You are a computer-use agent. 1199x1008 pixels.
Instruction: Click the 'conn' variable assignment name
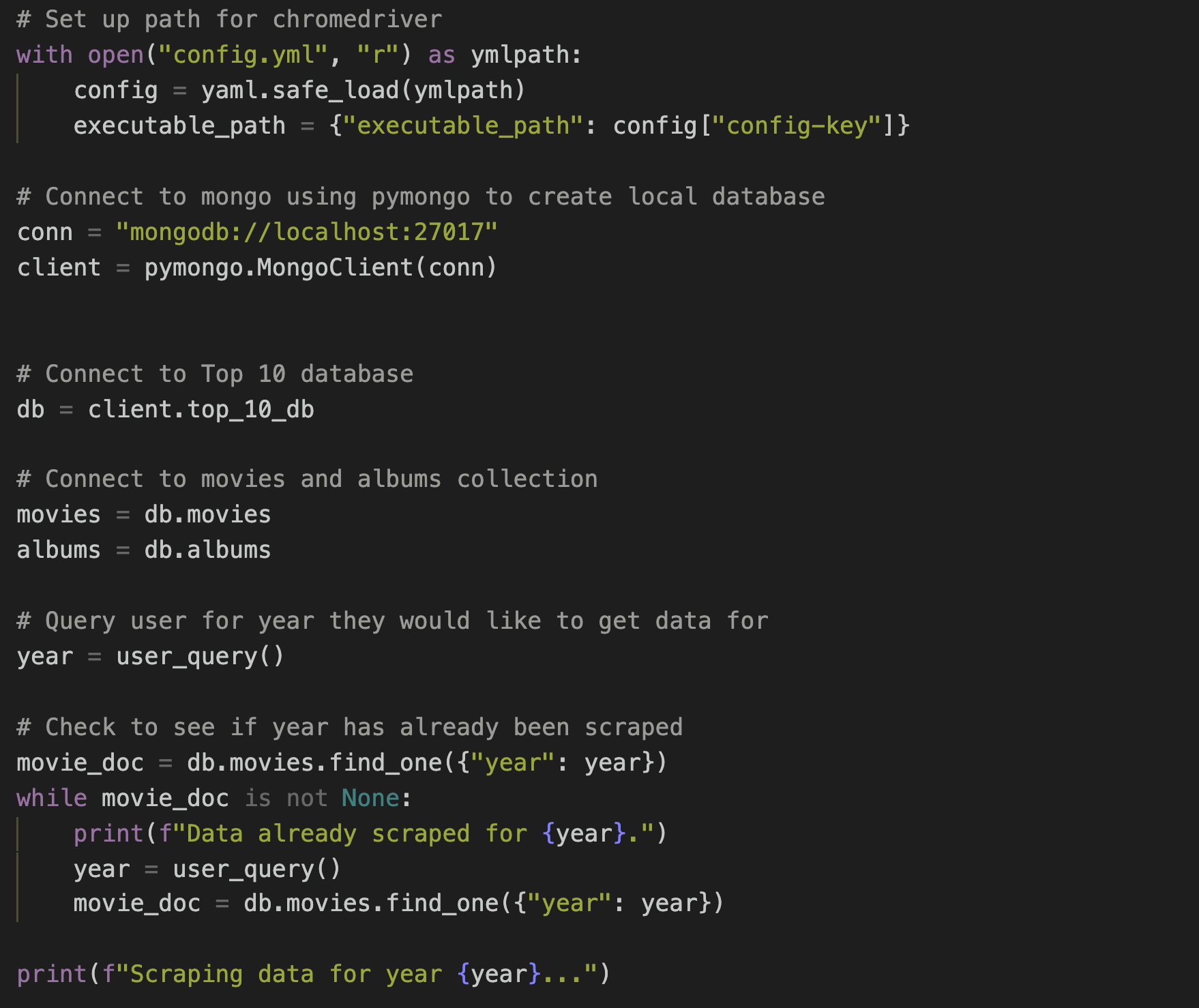[45, 232]
